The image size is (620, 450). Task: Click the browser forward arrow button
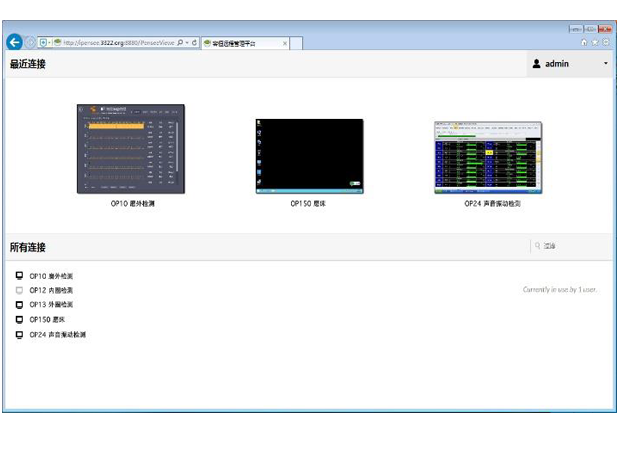point(31,43)
